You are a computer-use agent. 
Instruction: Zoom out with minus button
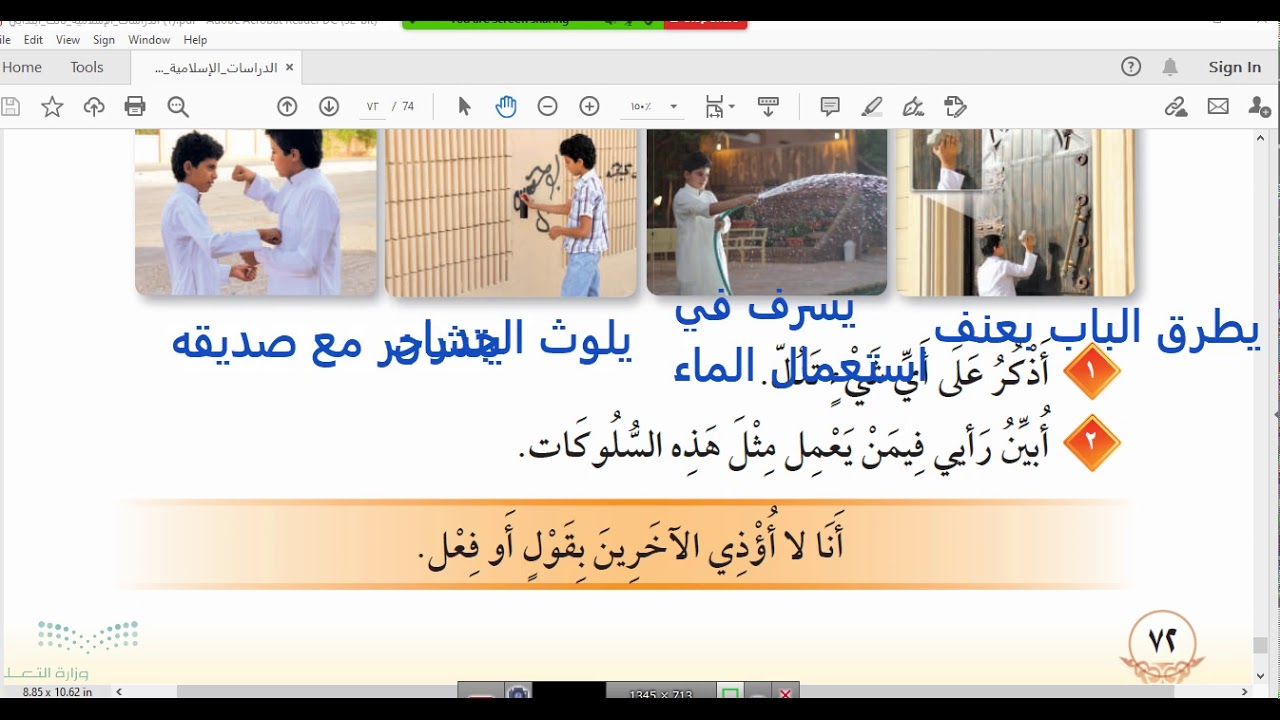[x=547, y=107]
